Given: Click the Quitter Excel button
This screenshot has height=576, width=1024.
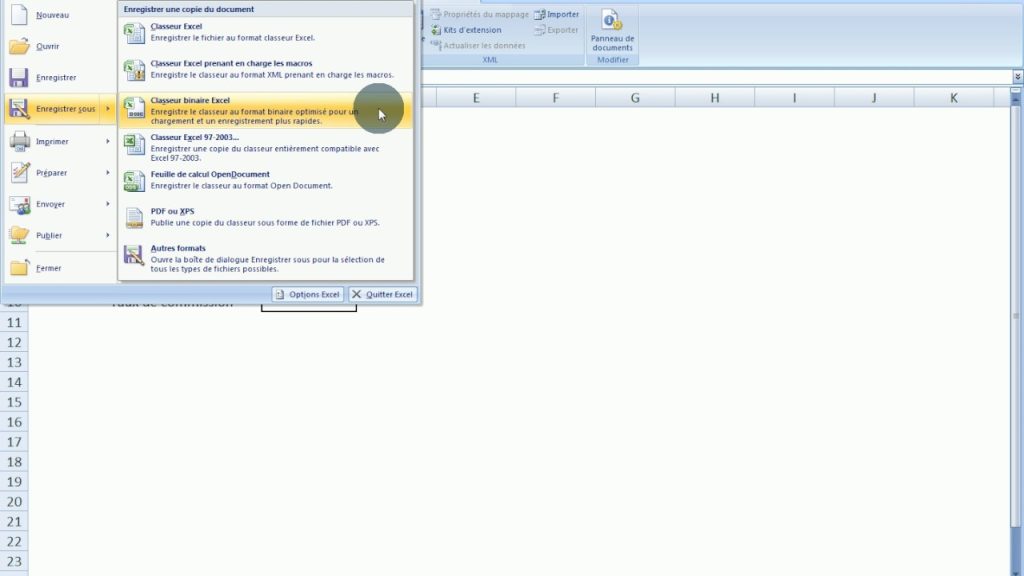Looking at the screenshot, I should click(383, 295).
